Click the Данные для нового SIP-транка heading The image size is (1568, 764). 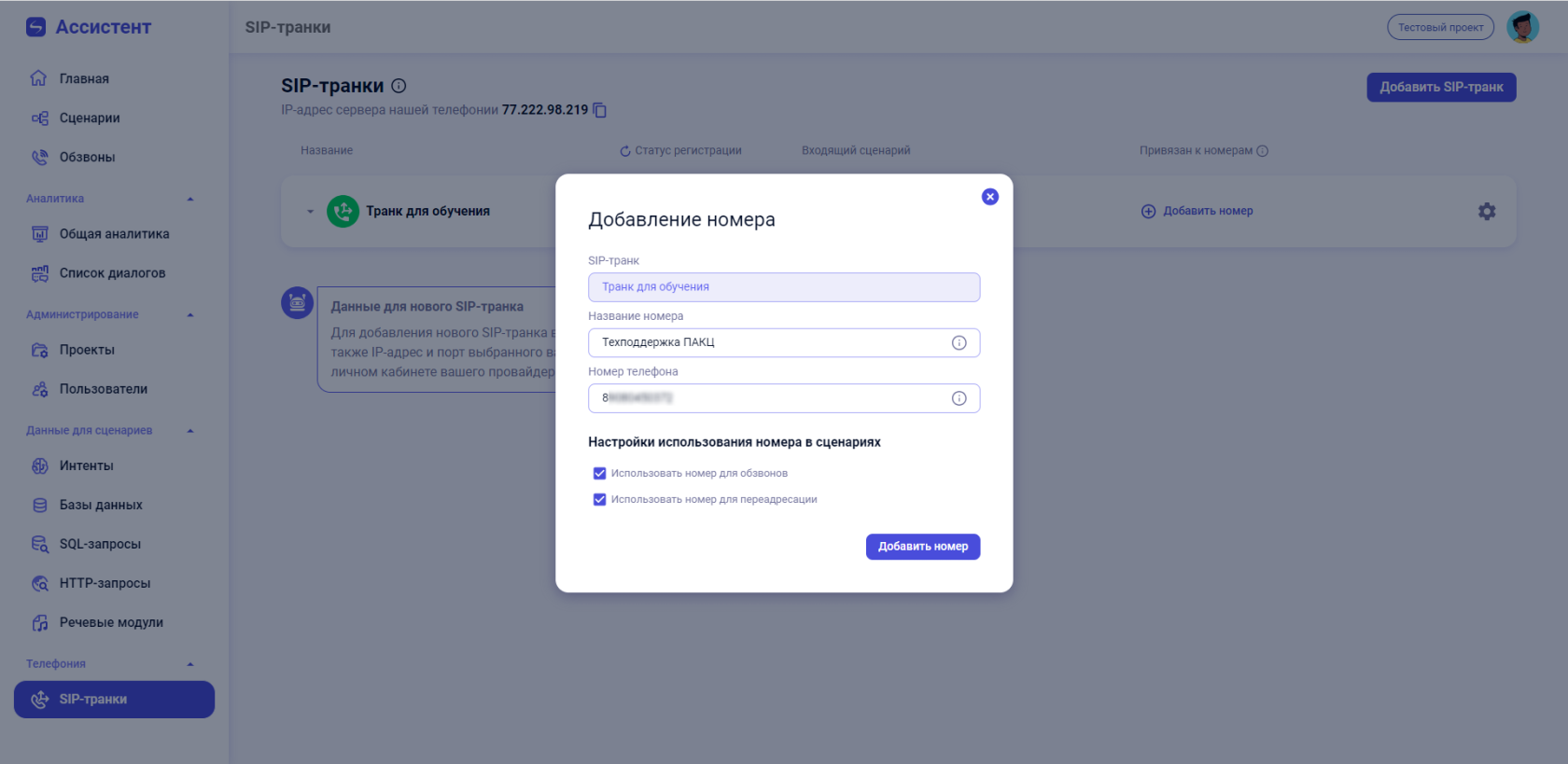click(427, 306)
